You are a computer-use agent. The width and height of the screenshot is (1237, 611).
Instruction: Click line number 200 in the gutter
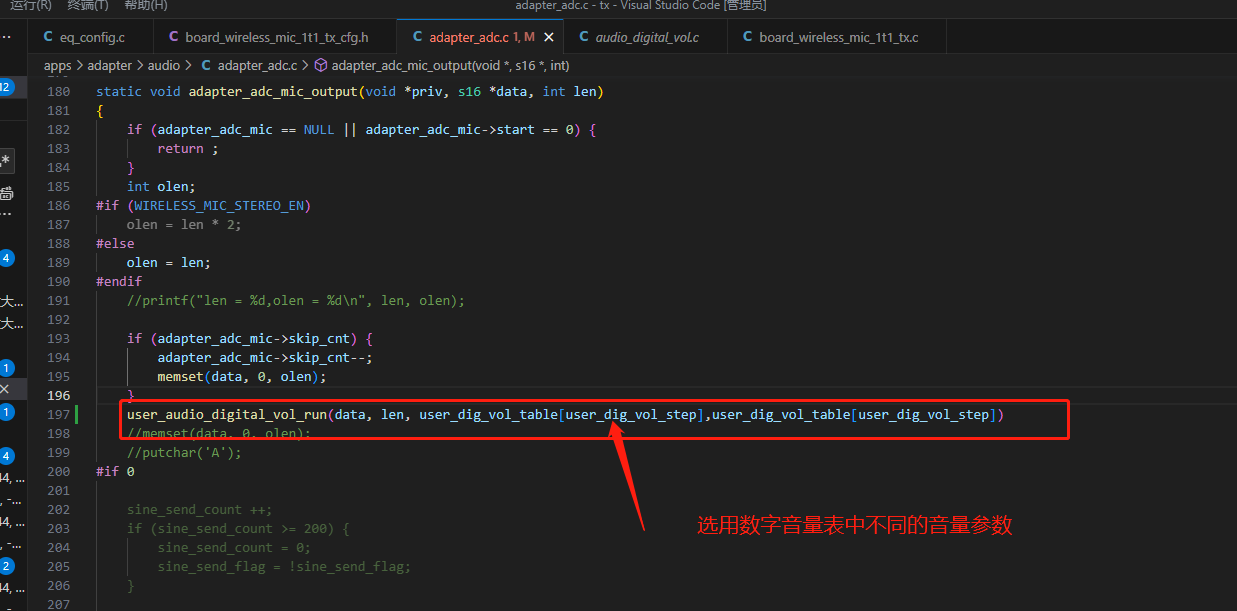coord(58,471)
